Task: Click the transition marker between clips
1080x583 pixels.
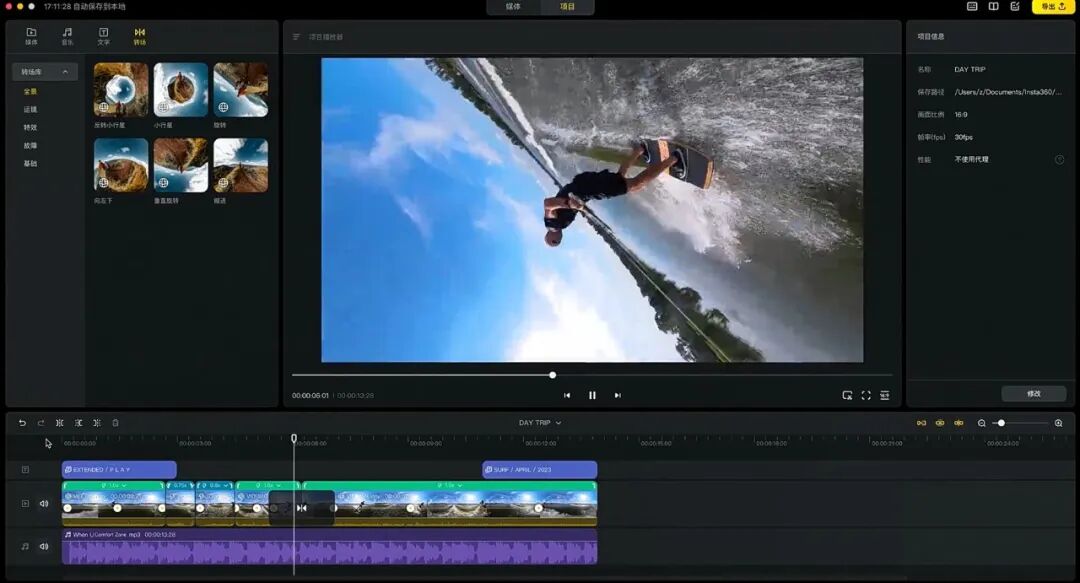Action: click(x=302, y=508)
